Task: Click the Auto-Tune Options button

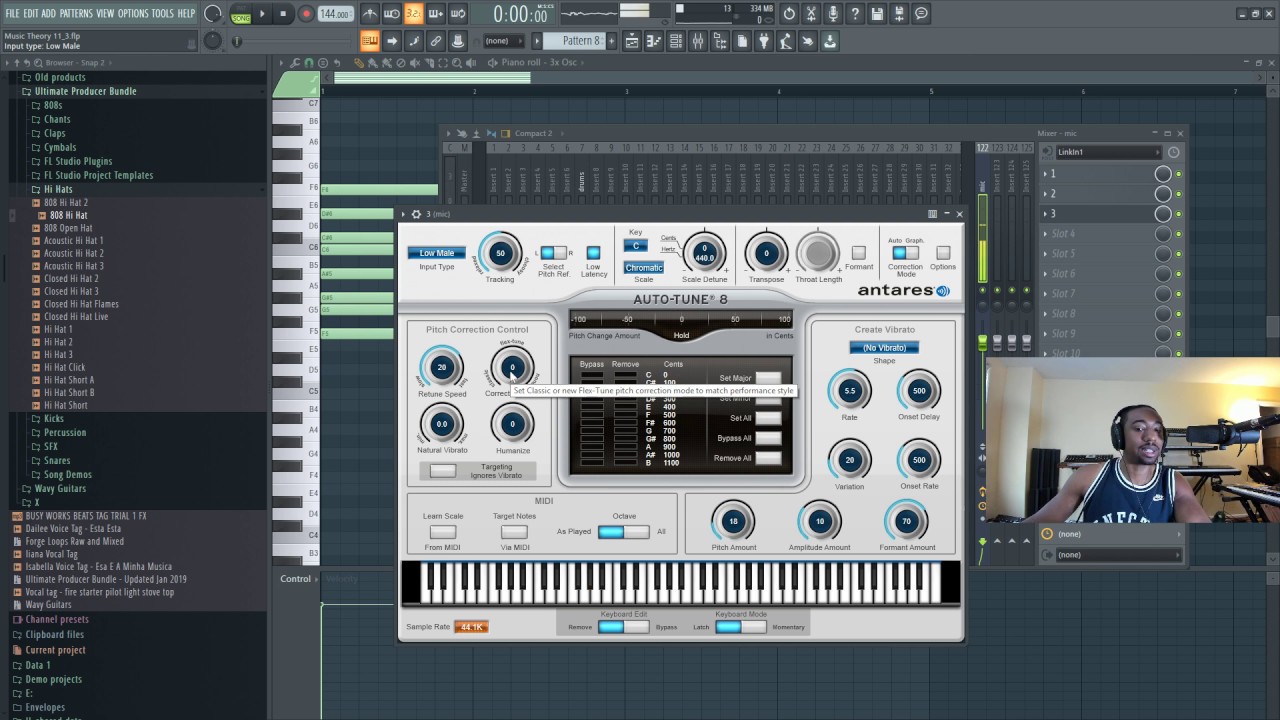Action: click(943, 253)
